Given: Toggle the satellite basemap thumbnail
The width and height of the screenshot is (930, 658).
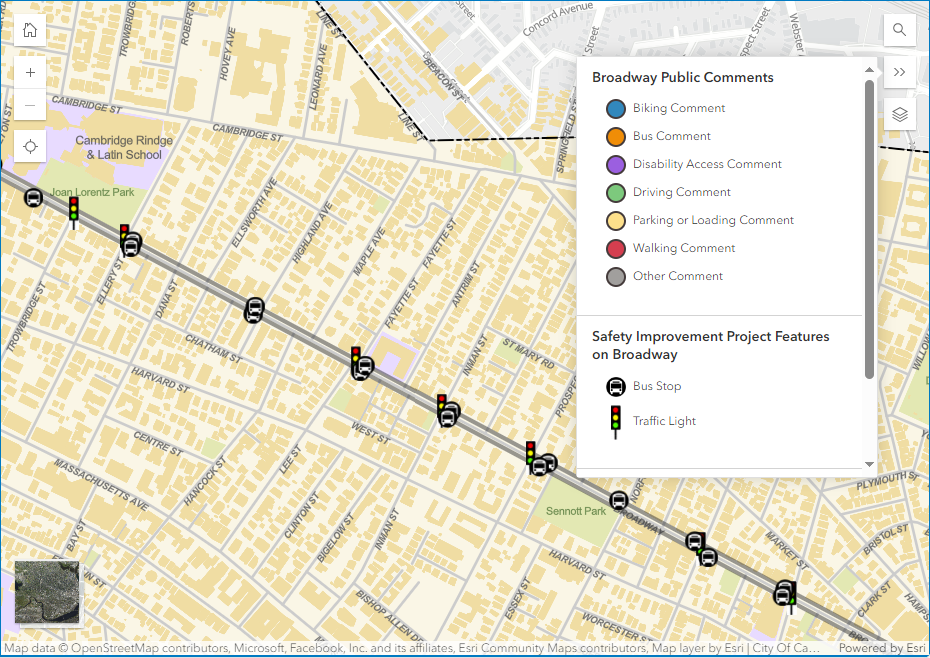Looking at the screenshot, I should 48,593.
